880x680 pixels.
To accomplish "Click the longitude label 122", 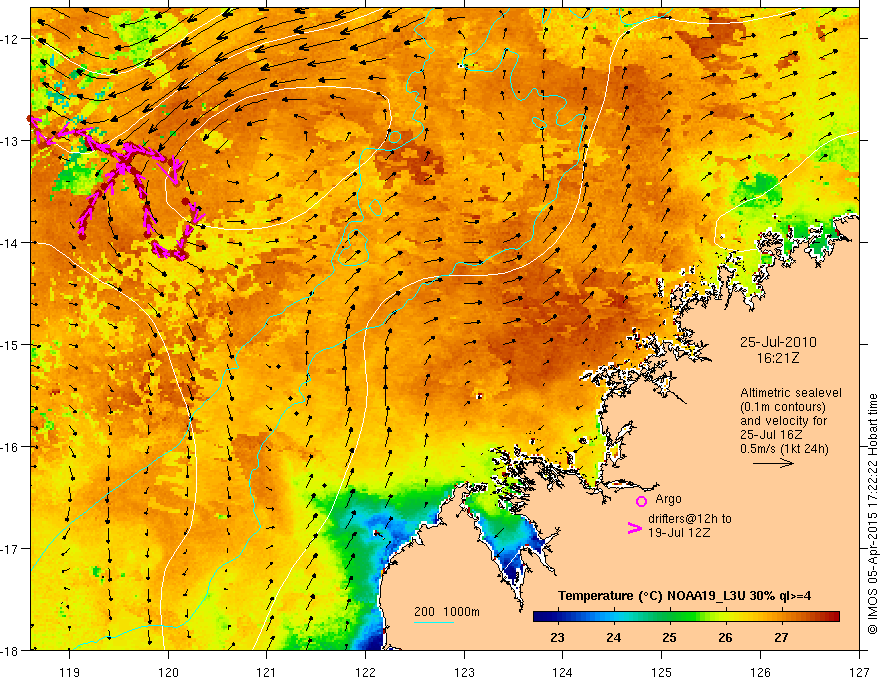I will pyautogui.click(x=365, y=672).
